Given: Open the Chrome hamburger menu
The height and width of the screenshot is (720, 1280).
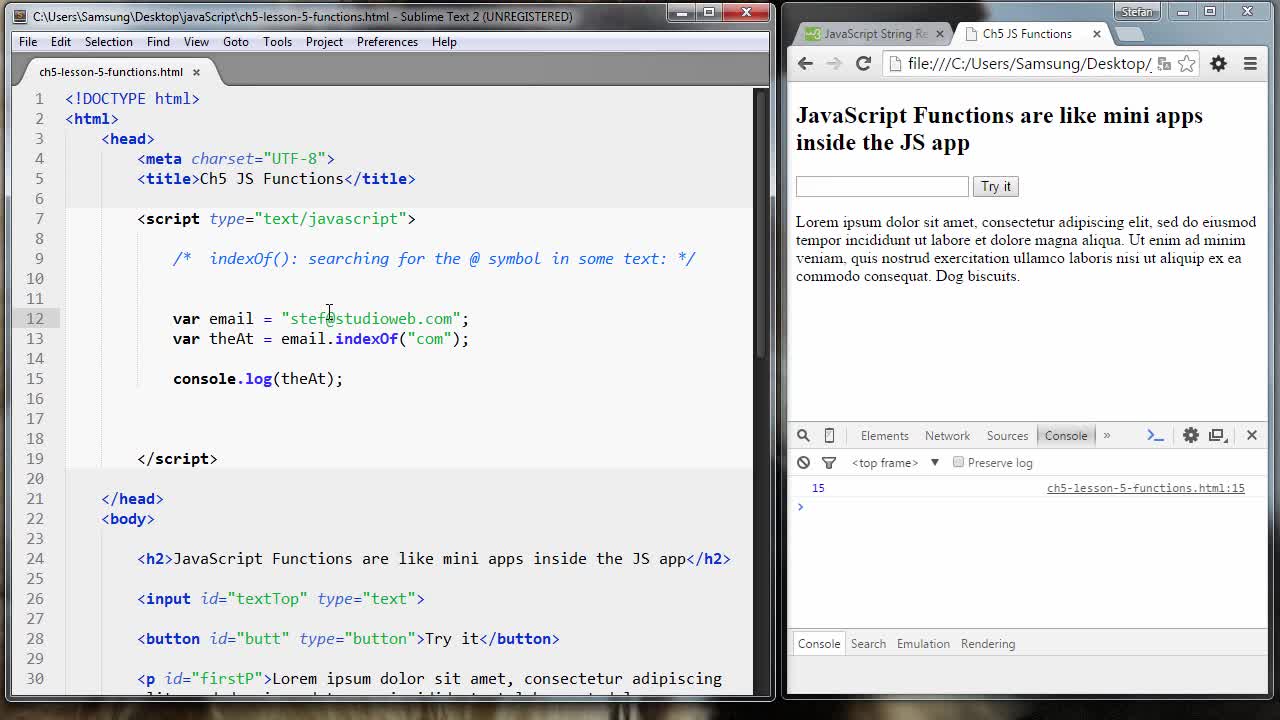Looking at the screenshot, I should tap(1250, 63).
